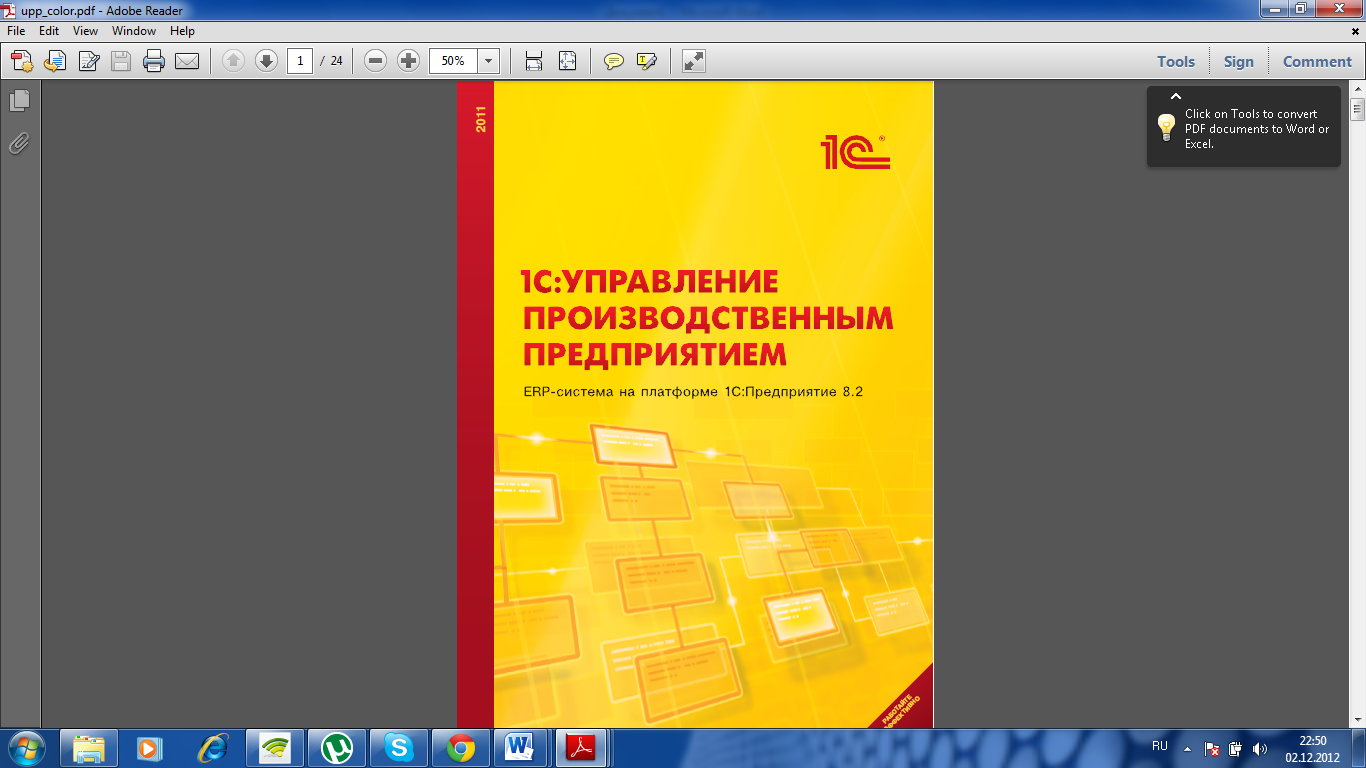
Task: Click the Adobe Reader taskbar button
Action: (582, 747)
